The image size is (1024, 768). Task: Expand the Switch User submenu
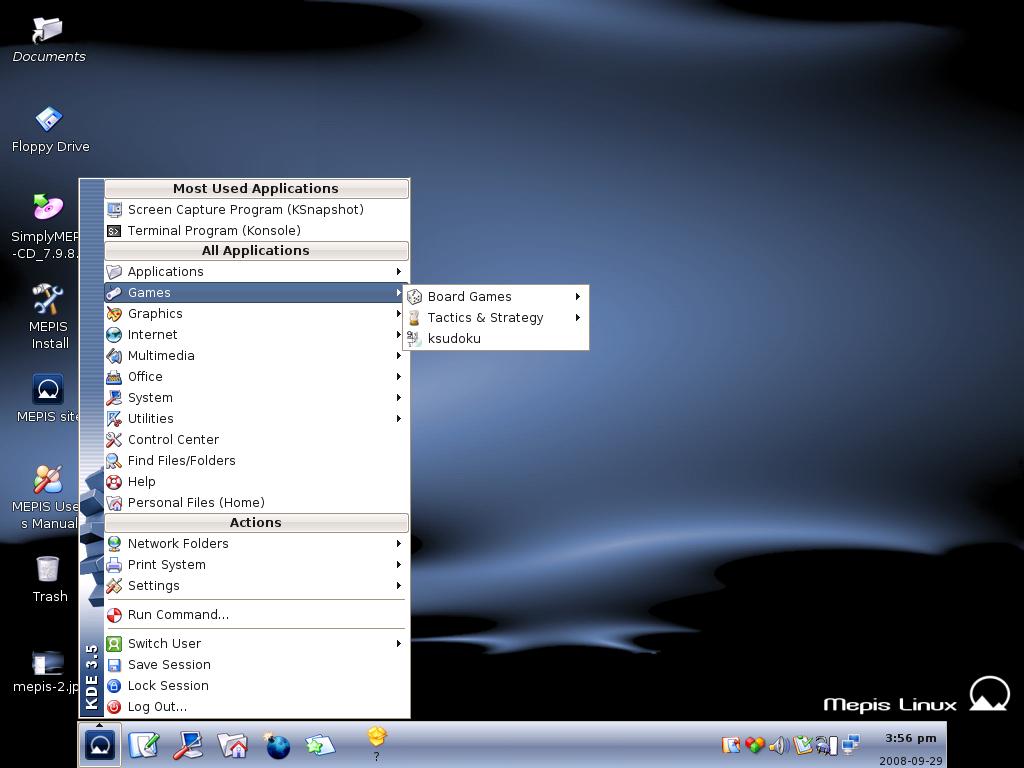257,643
